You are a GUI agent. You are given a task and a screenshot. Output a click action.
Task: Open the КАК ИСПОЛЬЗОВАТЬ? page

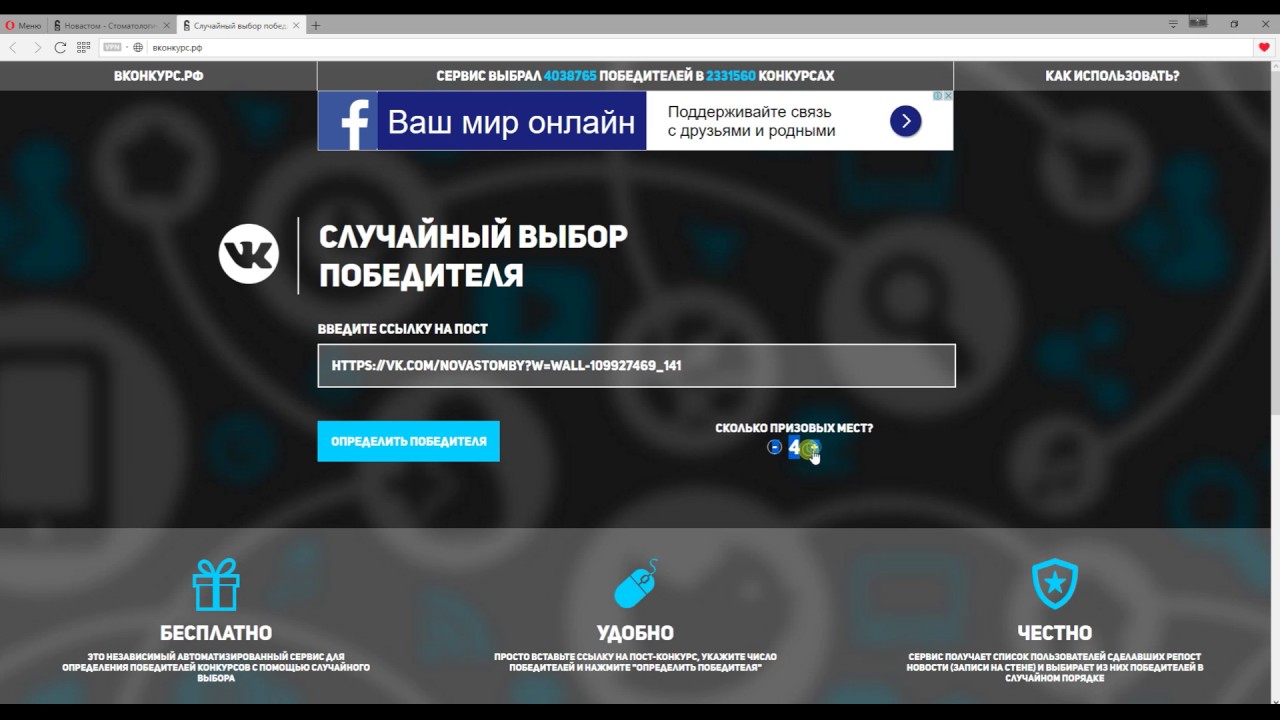[x=1112, y=75]
